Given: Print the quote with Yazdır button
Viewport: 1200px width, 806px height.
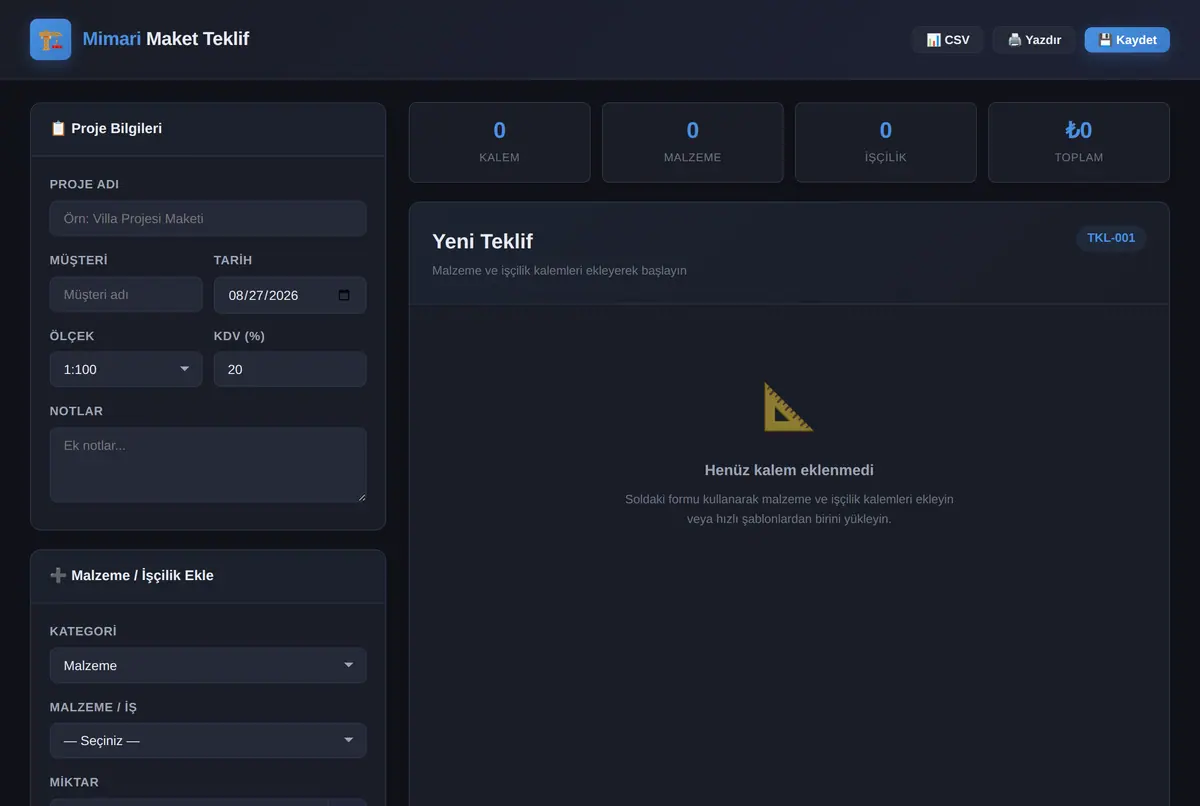Looking at the screenshot, I should pos(1034,40).
